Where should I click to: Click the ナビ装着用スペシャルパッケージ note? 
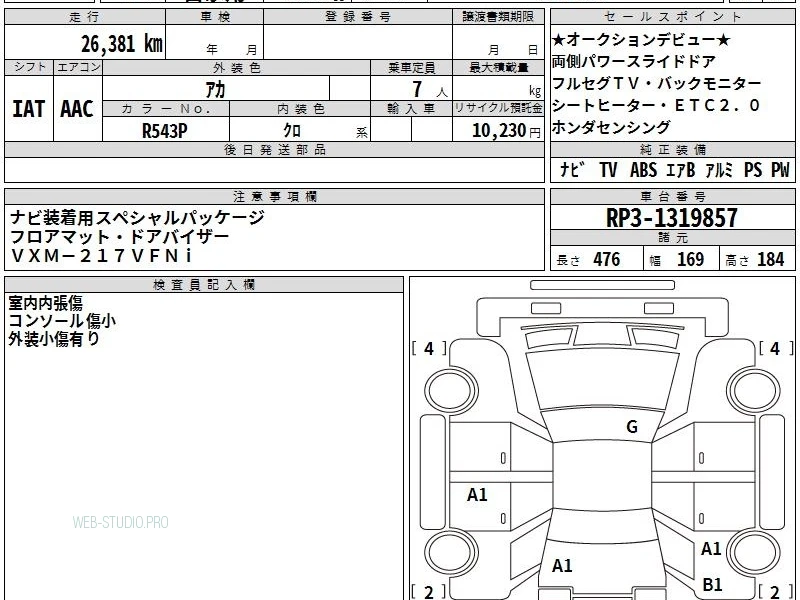coord(137,218)
